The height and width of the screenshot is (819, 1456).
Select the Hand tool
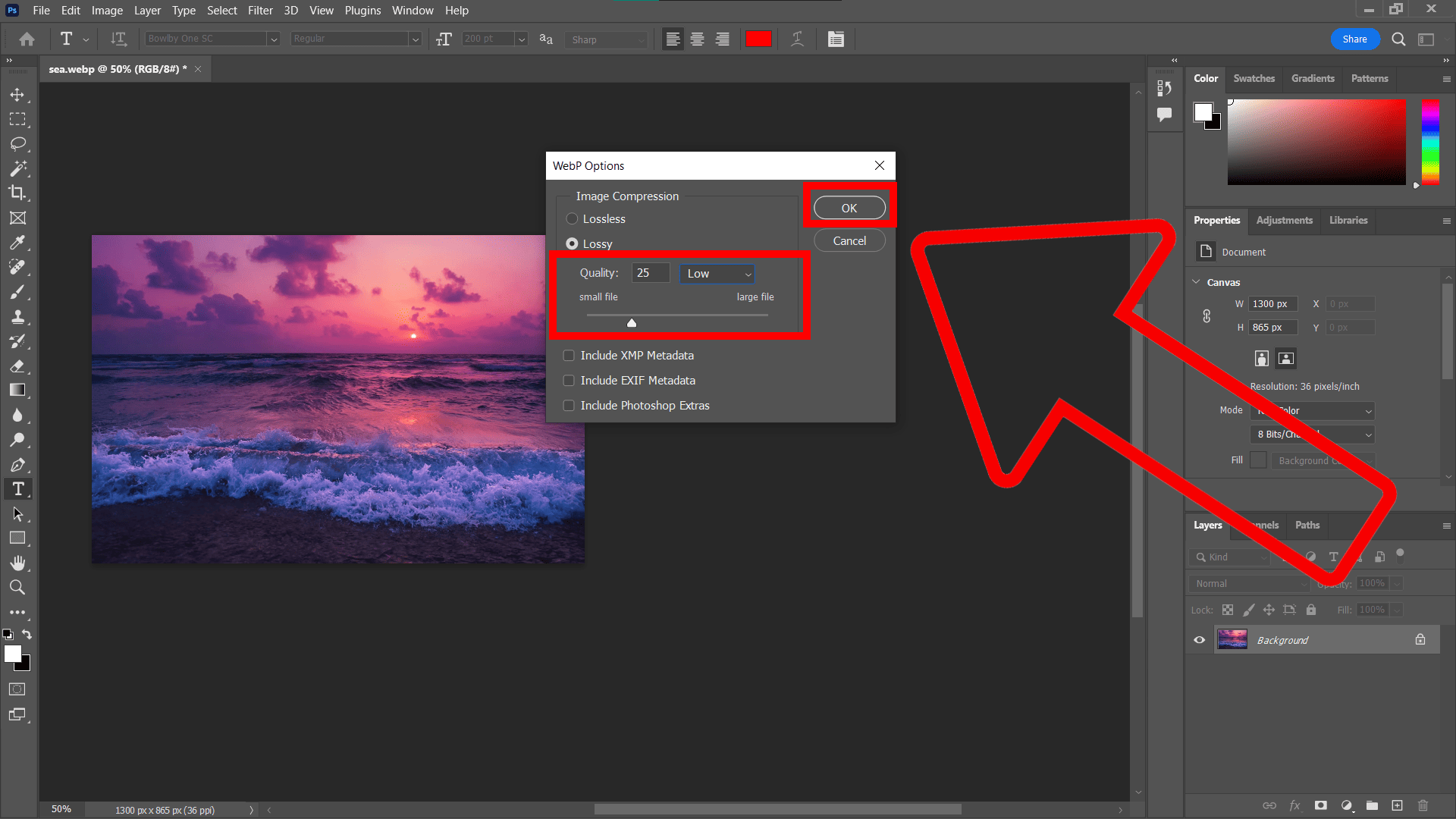tap(18, 563)
